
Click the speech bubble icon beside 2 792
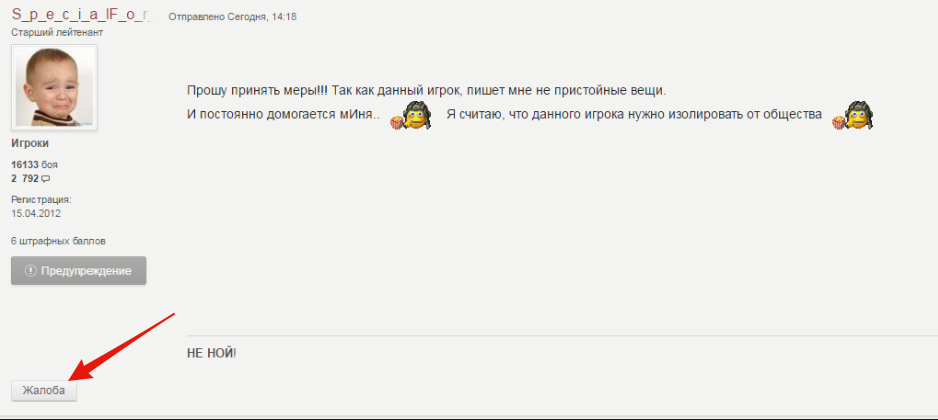(45, 178)
